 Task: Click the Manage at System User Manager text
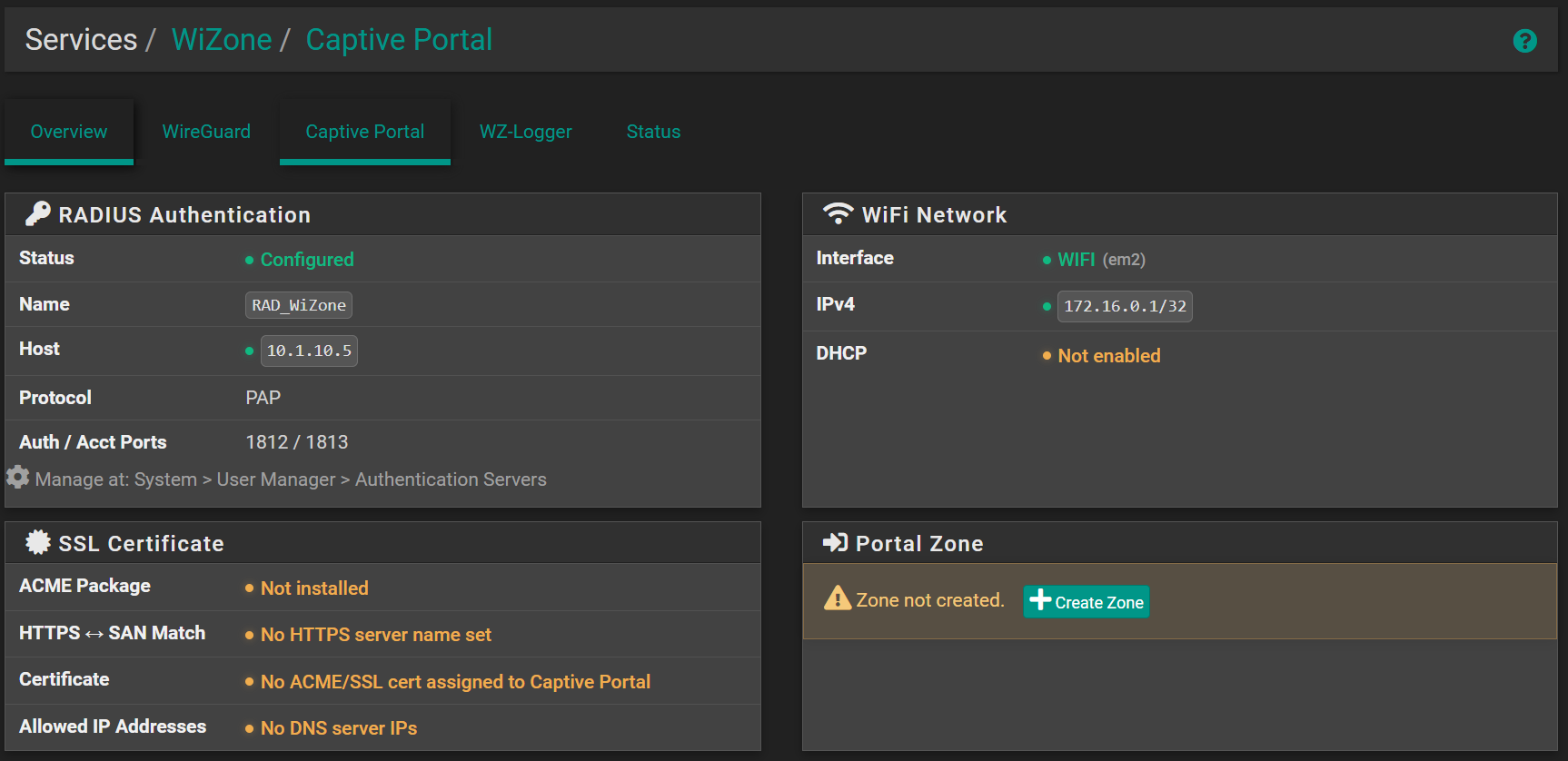(291, 479)
